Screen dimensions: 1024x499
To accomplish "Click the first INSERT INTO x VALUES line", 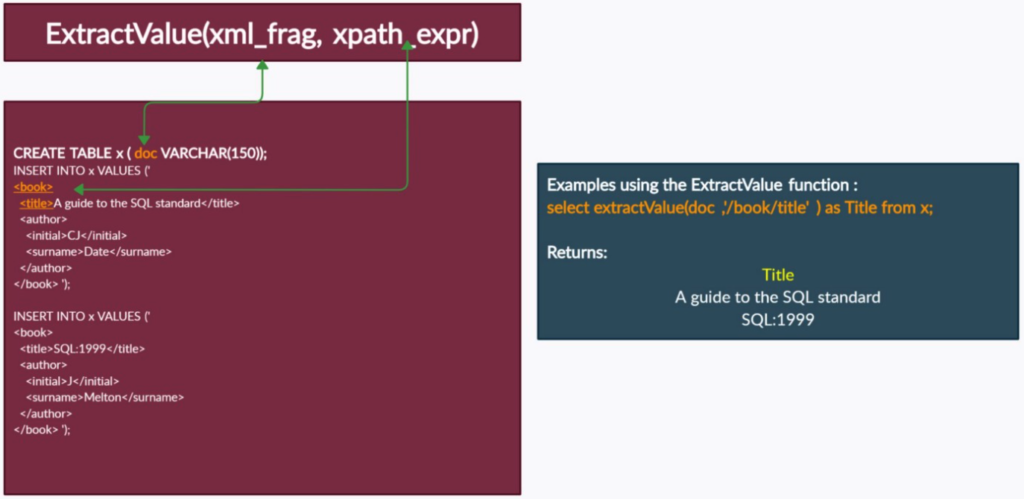I will pyautogui.click(x=82, y=170).
